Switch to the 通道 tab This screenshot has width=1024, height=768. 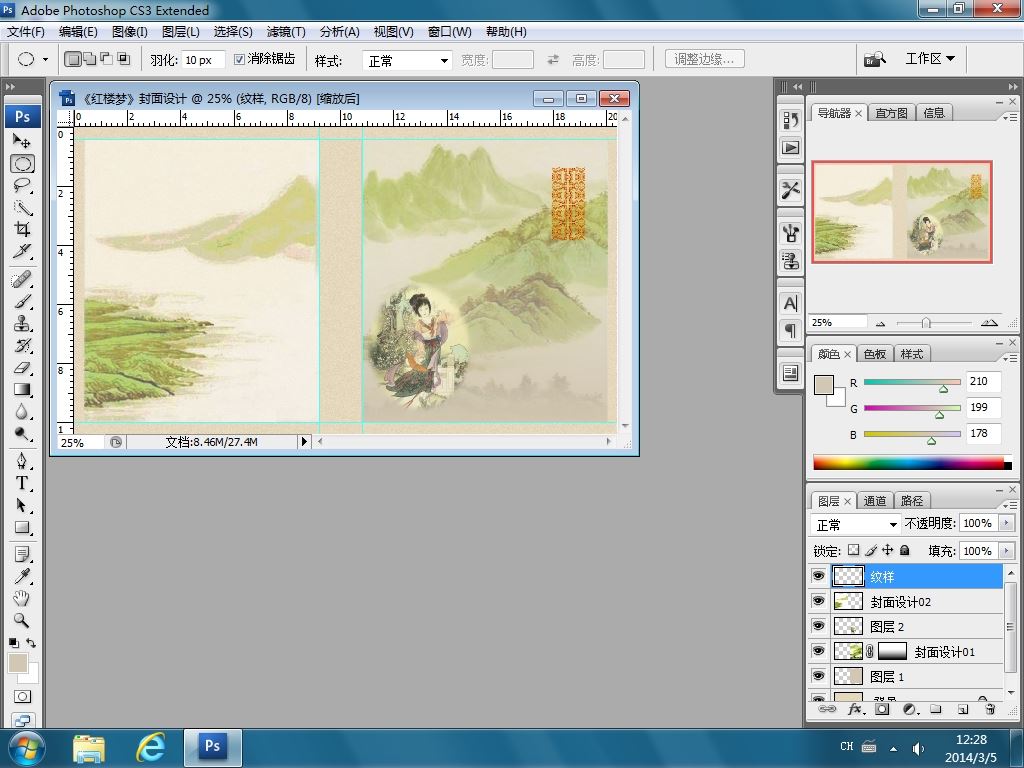(x=874, y=501)
